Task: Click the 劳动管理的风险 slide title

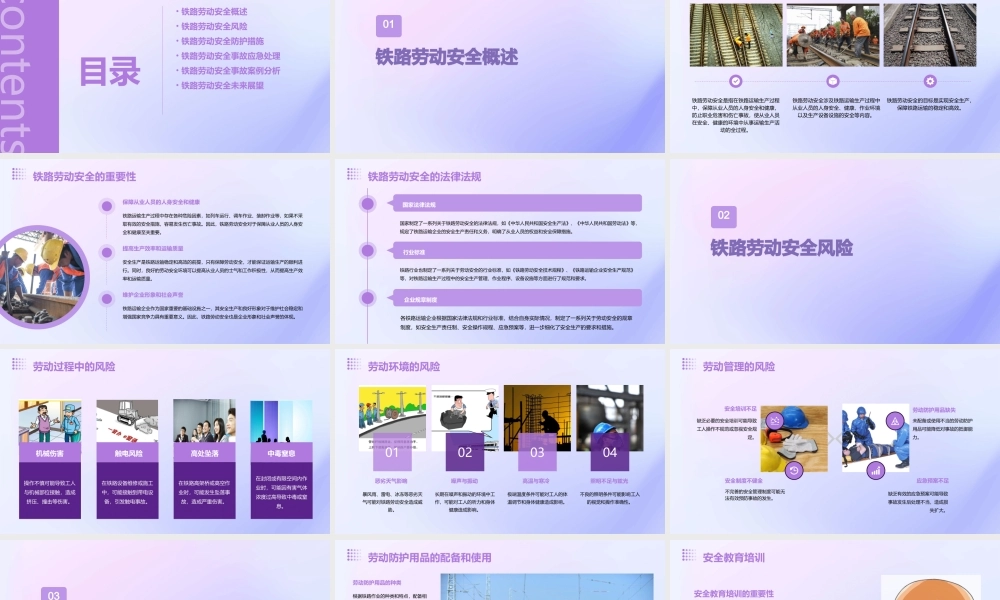Action: (739, 367)
